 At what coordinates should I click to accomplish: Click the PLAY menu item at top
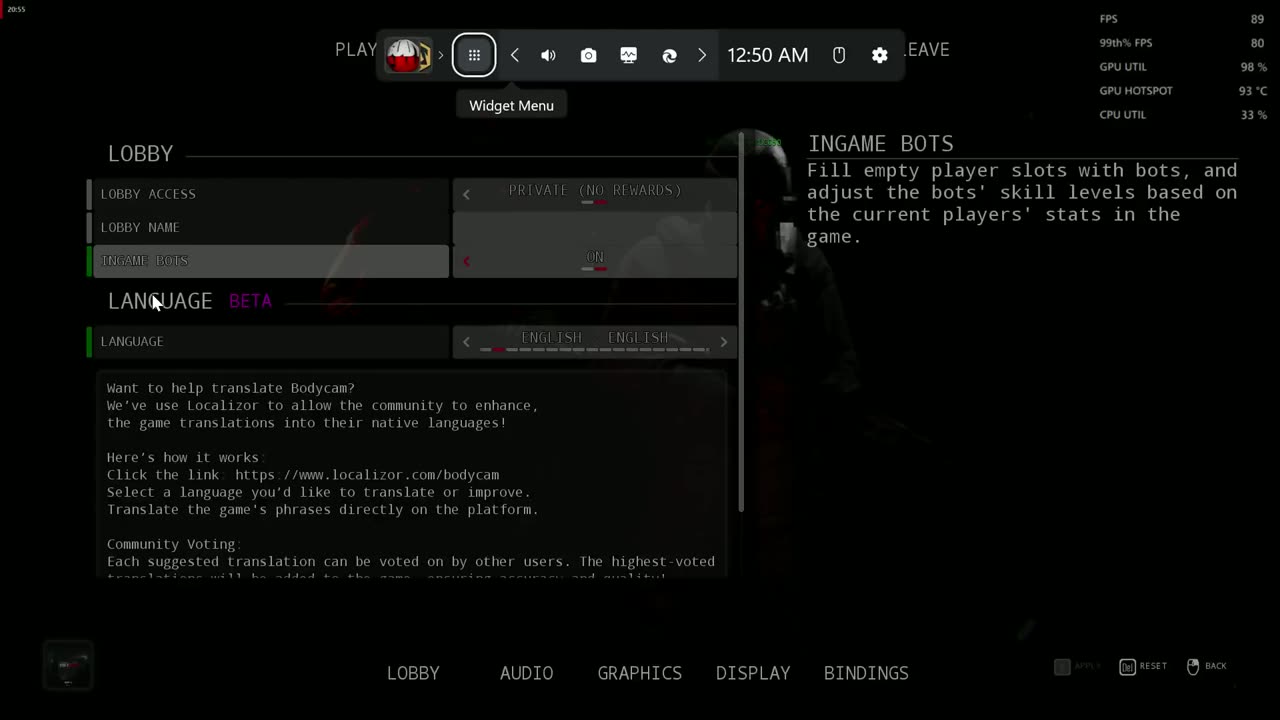click(x=356, y=50)
